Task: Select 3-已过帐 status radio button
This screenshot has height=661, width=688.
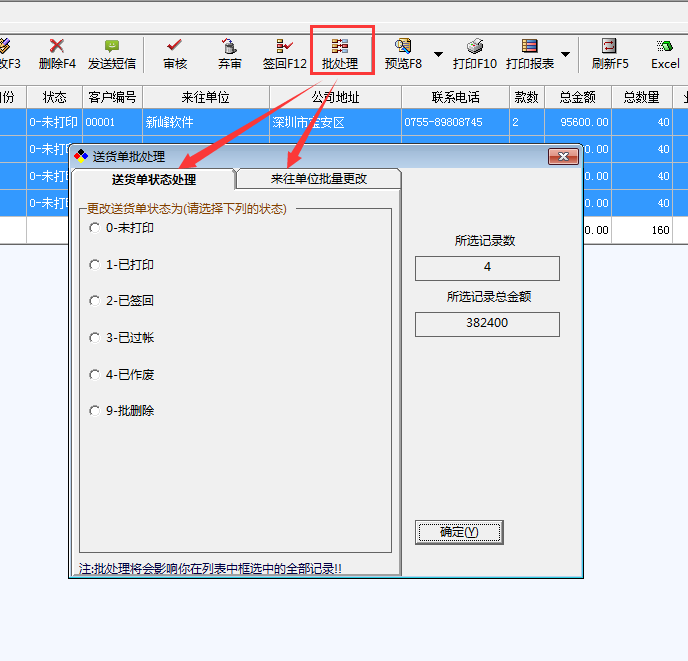Action: click(94, 338)
